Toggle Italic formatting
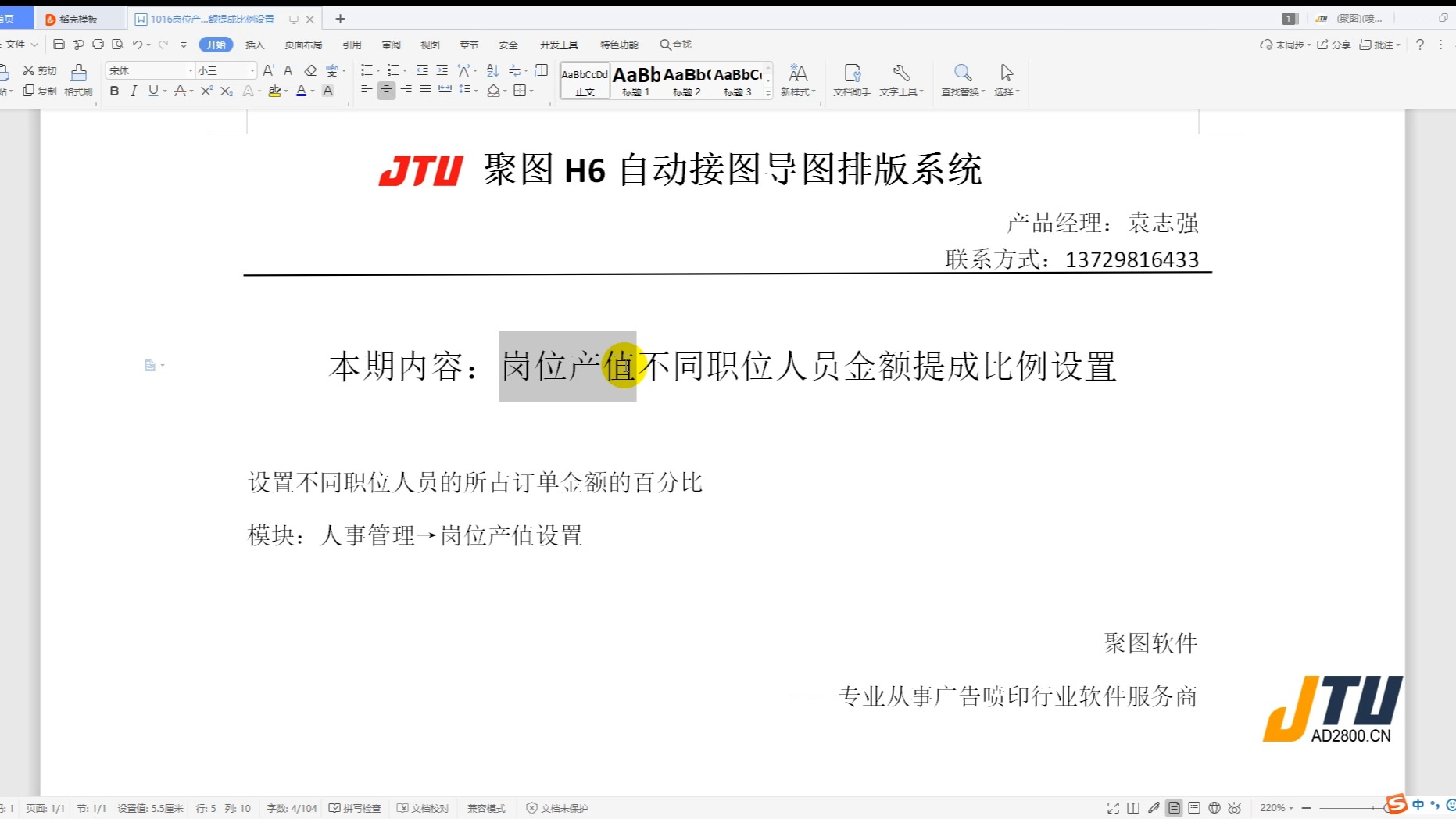Screen dimensions: 1456x819 [x=134, y=91]
